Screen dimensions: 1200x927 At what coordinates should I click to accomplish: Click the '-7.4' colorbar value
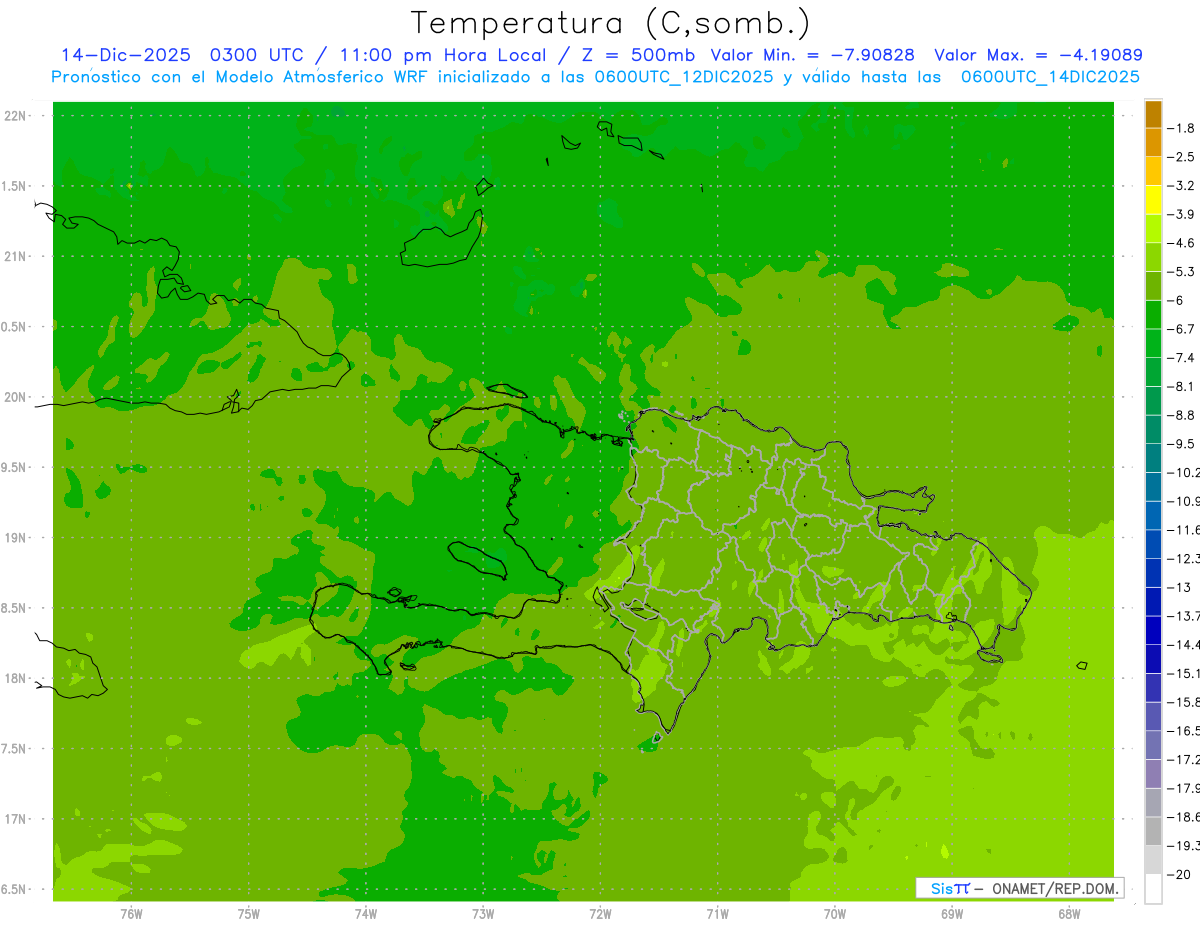[1182, 358]
